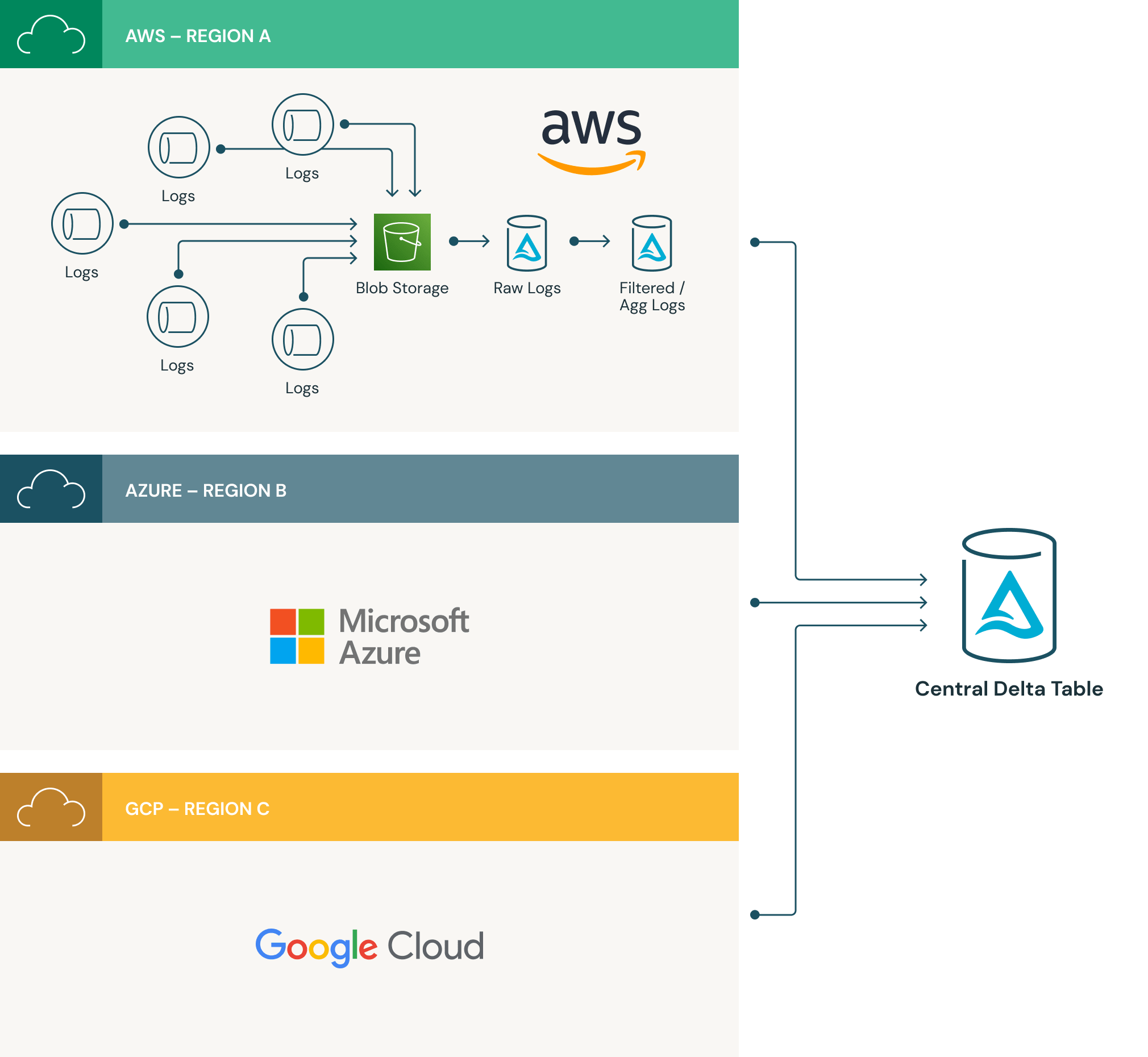Image resolution: width=1148 pixels, height=1057 pixels.
Task: Click the connector dot outside the Azure region
Action: click(x=755, y=602)
